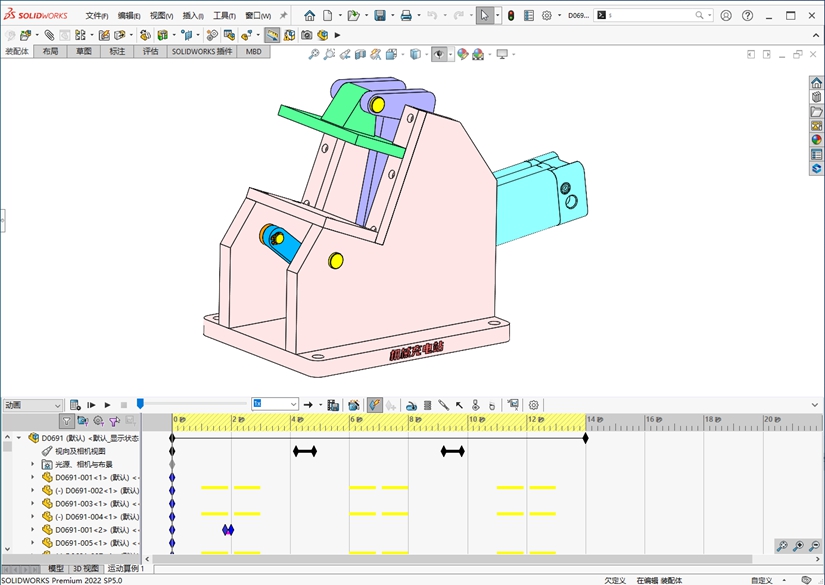The width and height of the screenshot is (825, 585).
Task: Collapse the MotionManager panel chevron
Action: (x=815, y=405)
